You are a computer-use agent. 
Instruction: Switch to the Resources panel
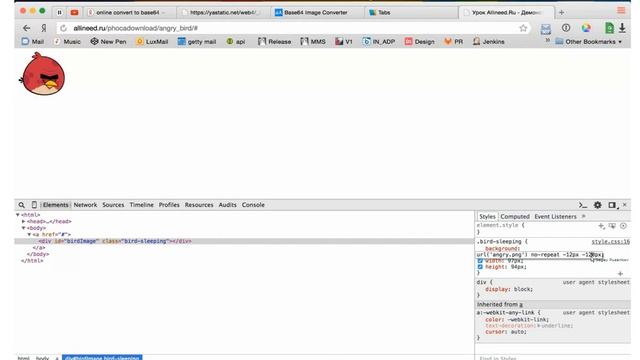click(199, 205)
